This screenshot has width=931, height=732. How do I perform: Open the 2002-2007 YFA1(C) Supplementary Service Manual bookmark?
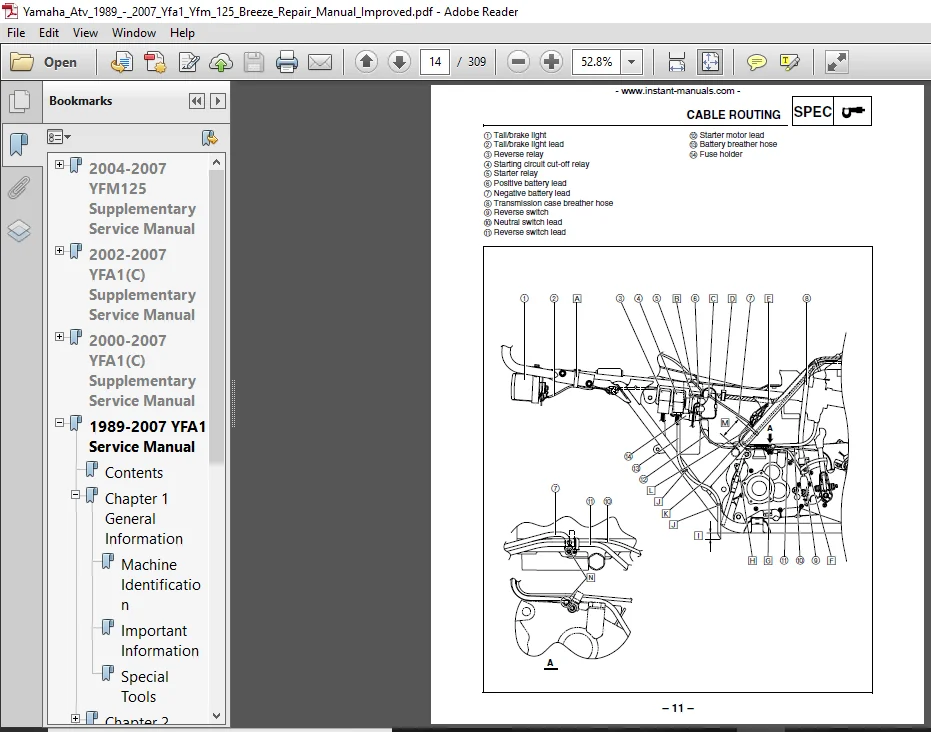[142, 284]
